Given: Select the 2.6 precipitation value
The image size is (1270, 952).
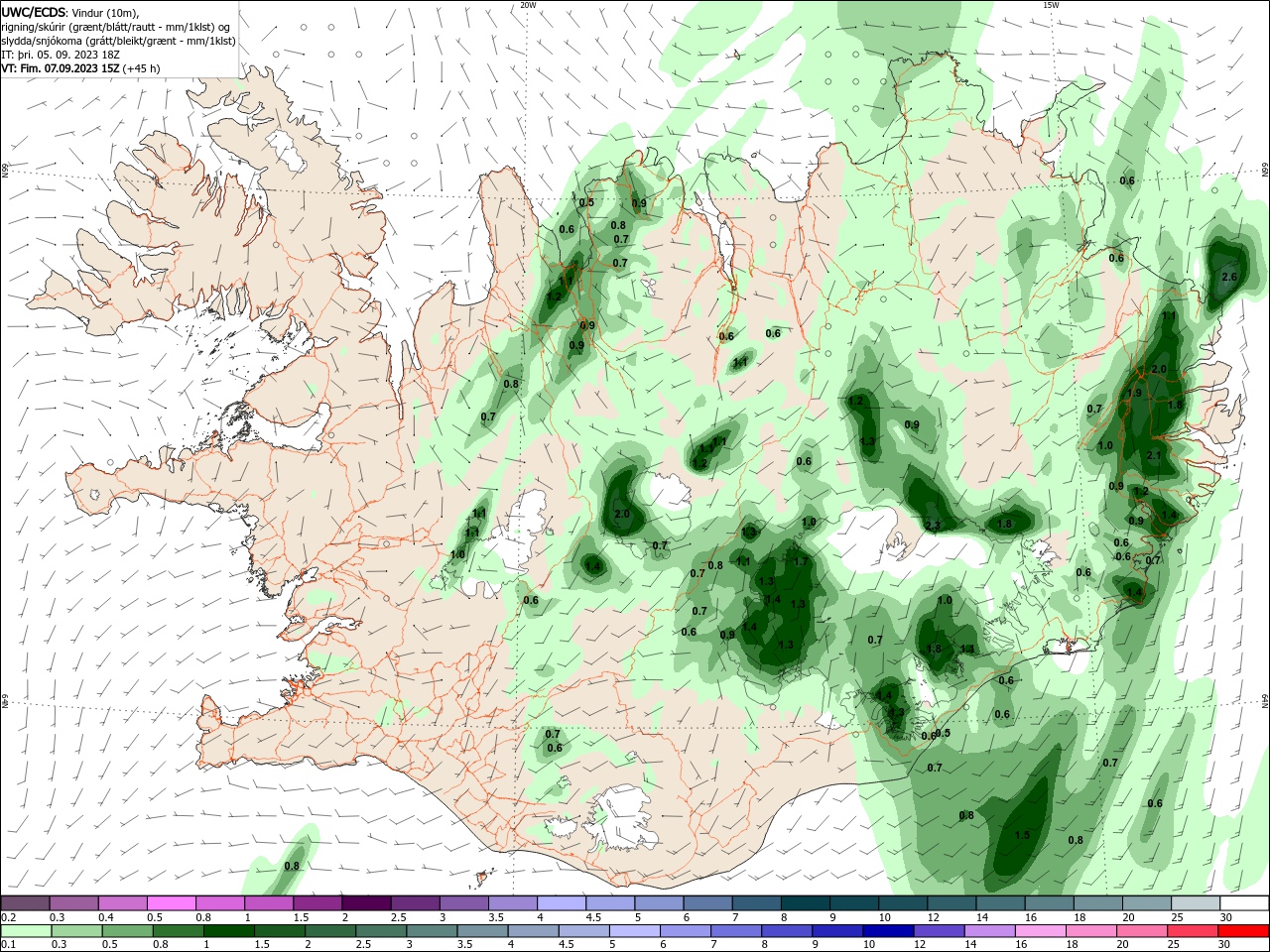Looking at the screenshot, I should pos(1229,277).
